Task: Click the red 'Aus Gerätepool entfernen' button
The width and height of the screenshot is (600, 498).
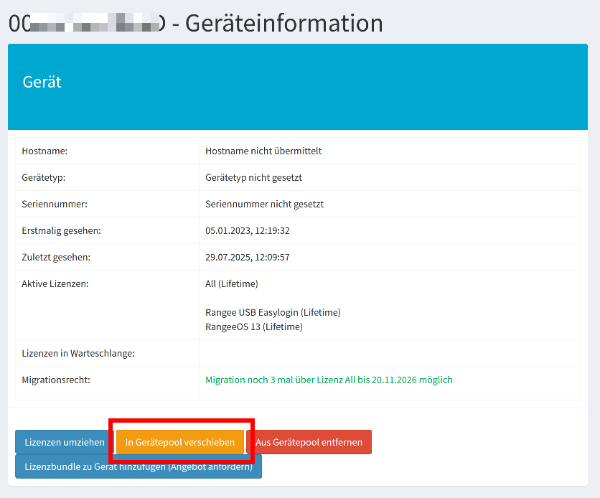Action: 308,442
